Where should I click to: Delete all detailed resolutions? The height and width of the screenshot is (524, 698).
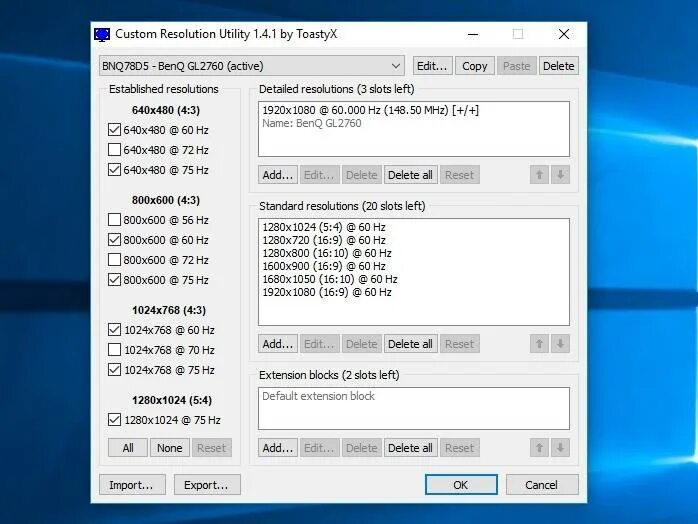tap(410, 175)
